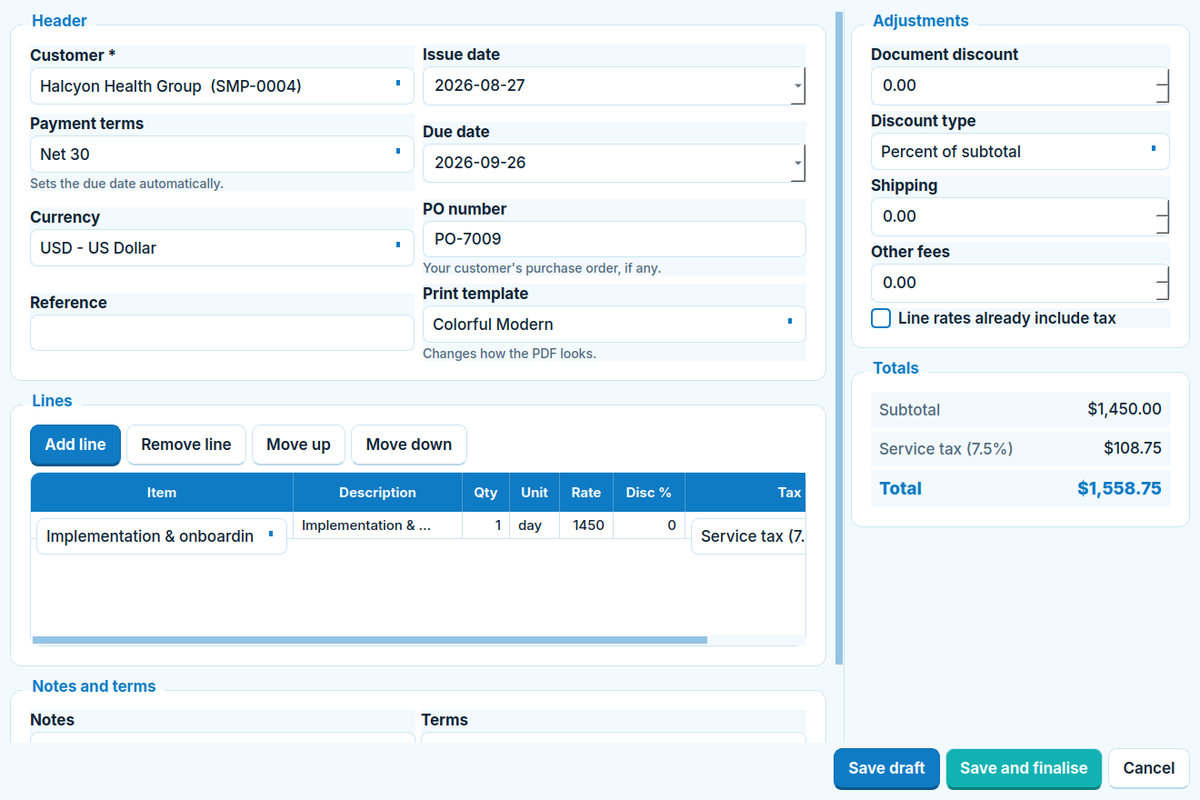Open the Customer dropdown
Image resolution: width=1200 pixels, height=800 pixels.
[222, 86]
